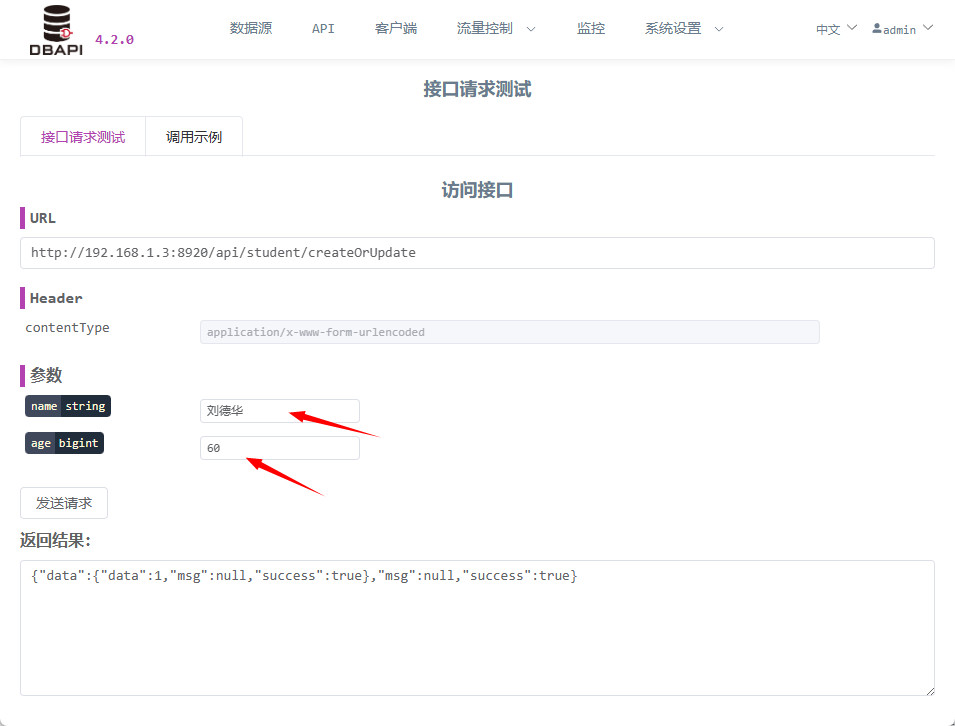
Task: Click the textarea resize handle
Action: point(930,691)
